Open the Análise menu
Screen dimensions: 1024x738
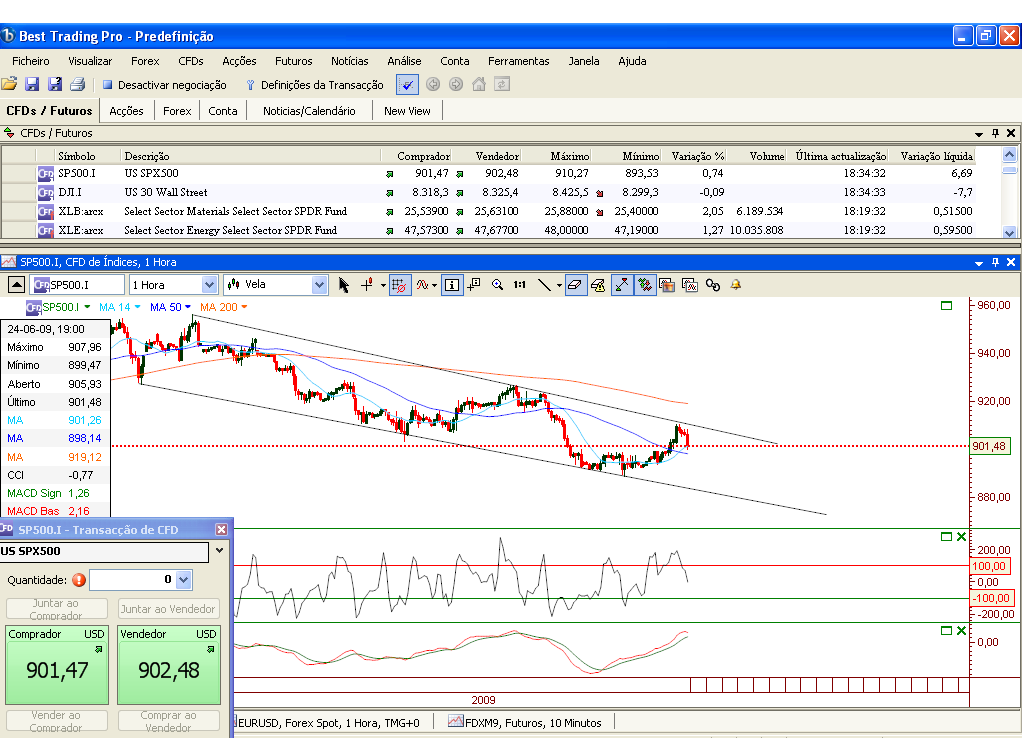coord(404,61)
